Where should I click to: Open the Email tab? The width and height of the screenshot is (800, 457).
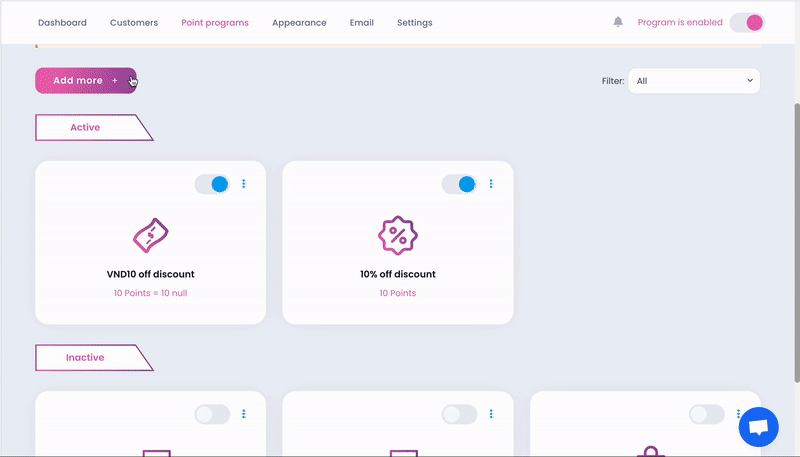[362, 22]
